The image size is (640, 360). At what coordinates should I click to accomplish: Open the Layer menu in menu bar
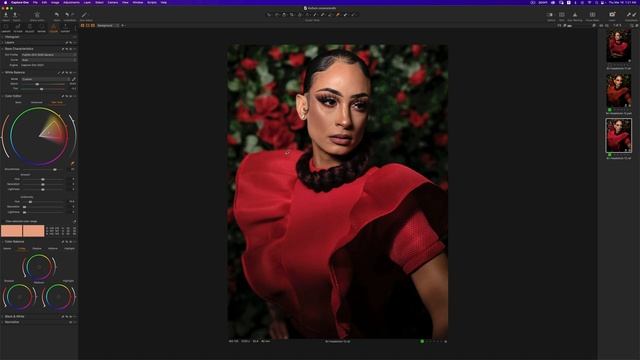[x=87, y=2]
